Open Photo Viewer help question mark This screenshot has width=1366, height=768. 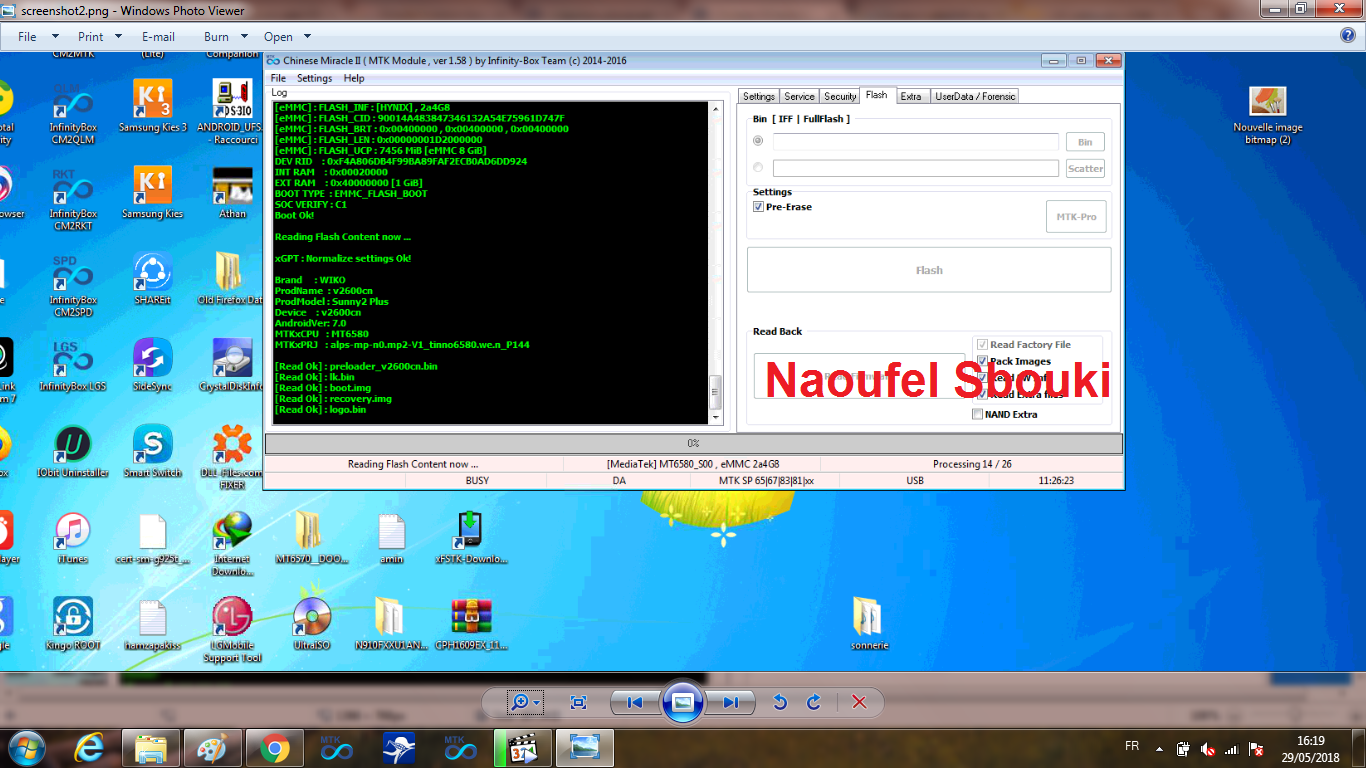(x=1347, y=36)
